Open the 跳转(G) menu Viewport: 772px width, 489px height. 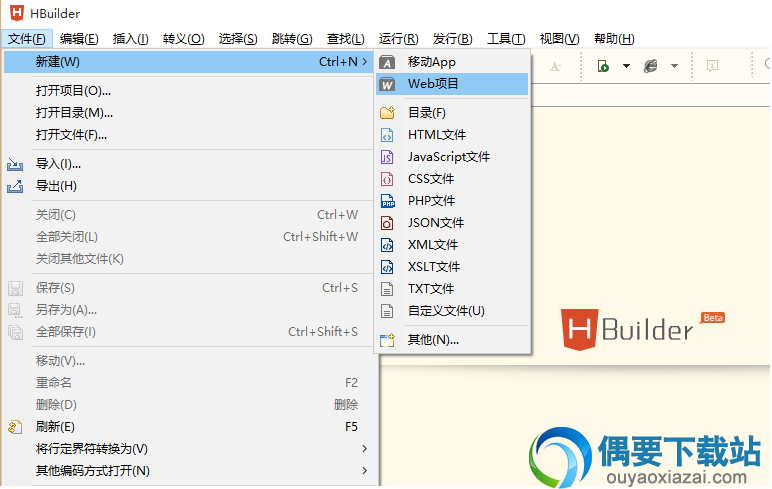292,38
